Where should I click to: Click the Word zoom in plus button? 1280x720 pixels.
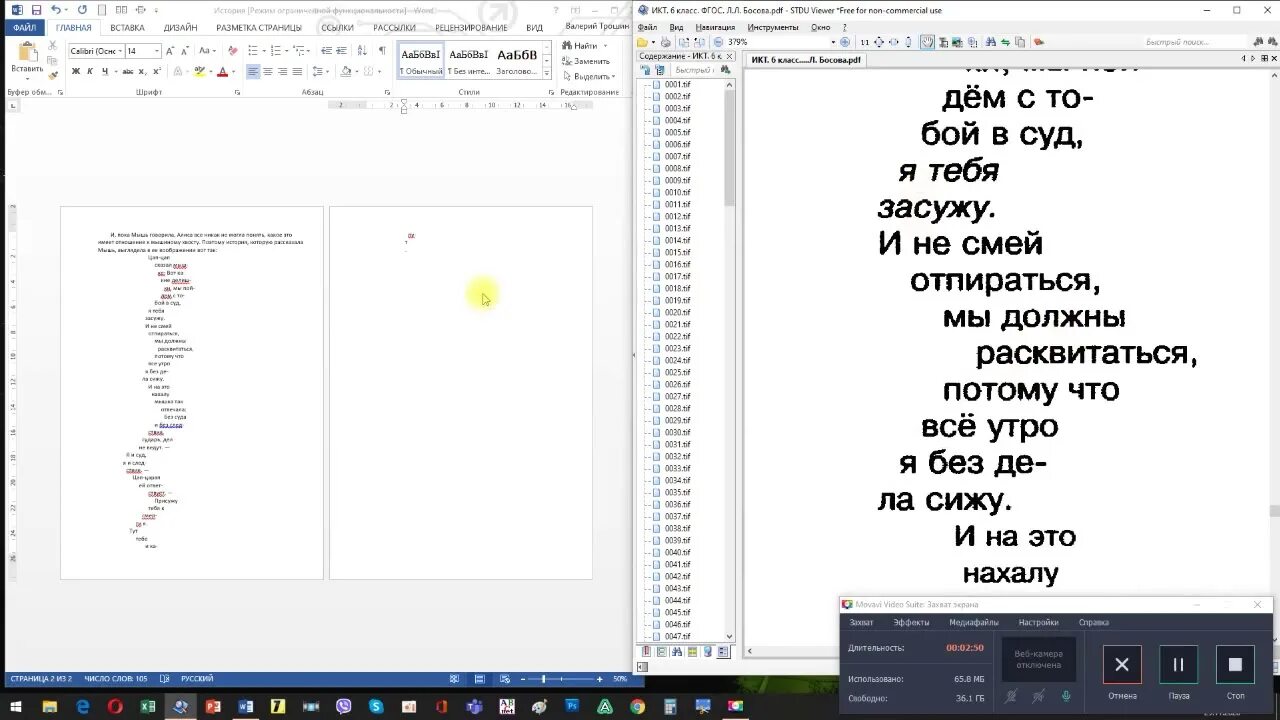pyautogui.click(x=600, y=679)
